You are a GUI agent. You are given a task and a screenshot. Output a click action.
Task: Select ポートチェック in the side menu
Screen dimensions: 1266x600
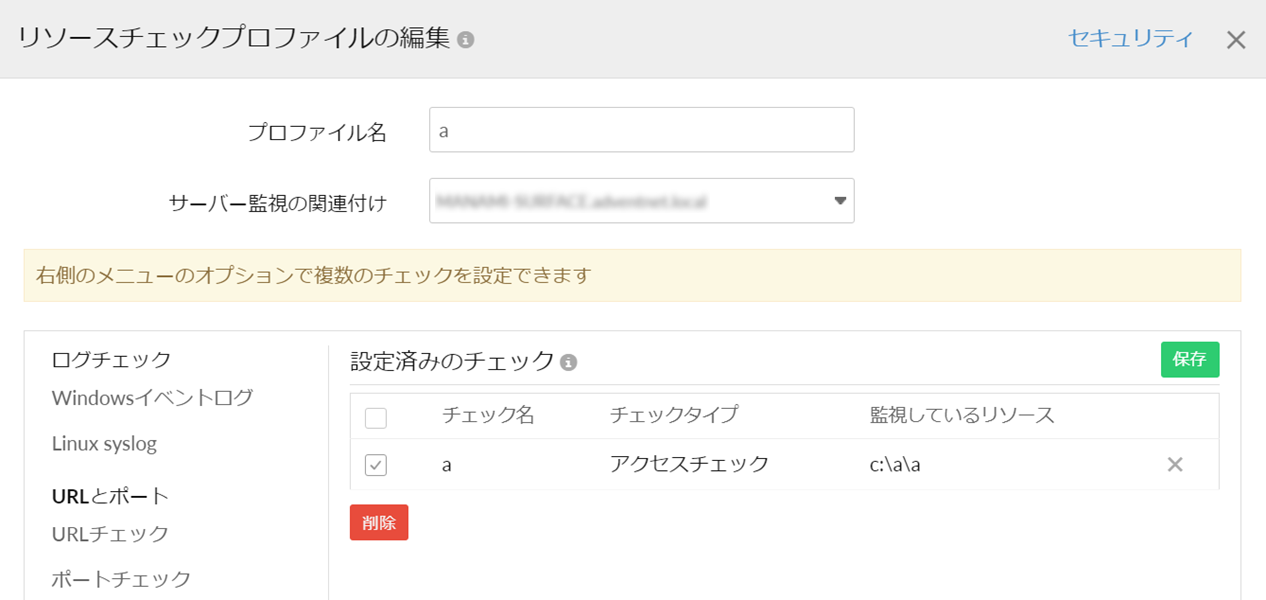[x=121, y=579]
